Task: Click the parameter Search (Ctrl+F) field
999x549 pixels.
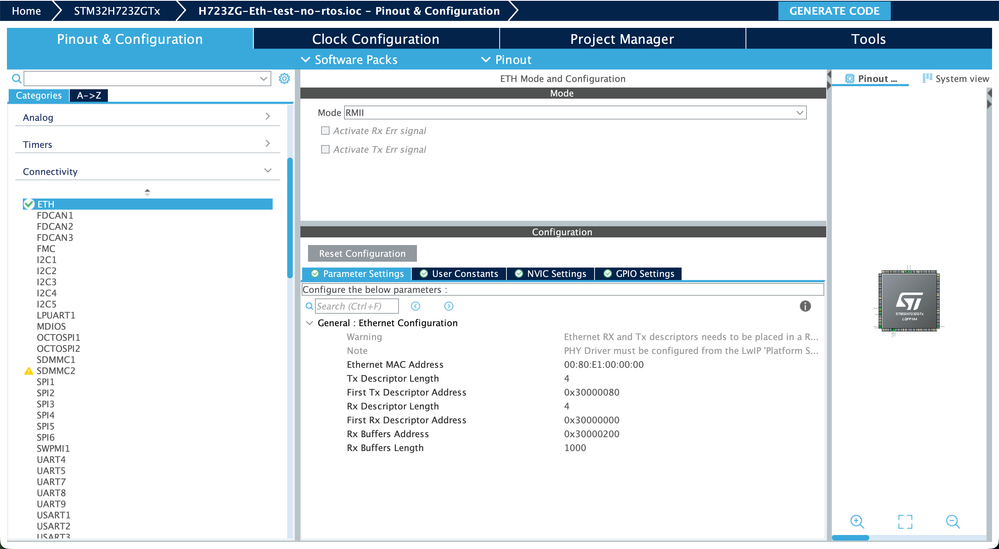Action: coord(357,306)
